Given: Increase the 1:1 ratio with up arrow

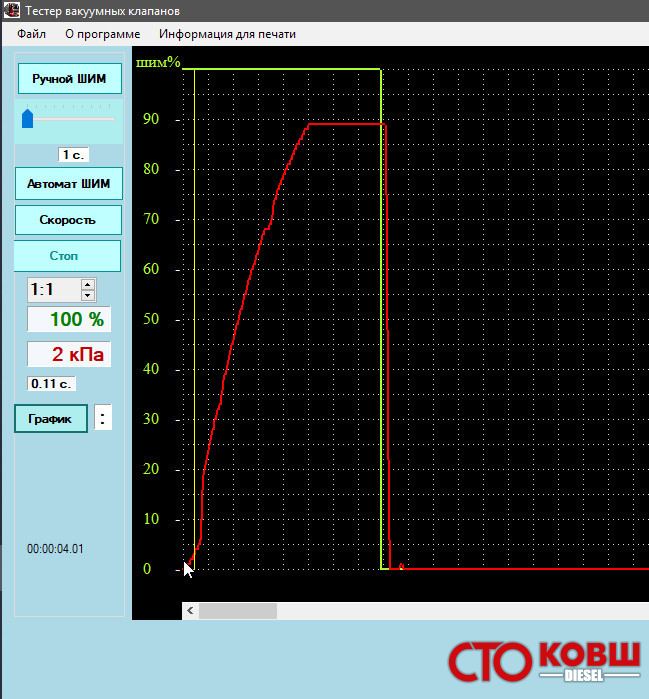Looking at the screenshot, I should [x=88, y=284].
